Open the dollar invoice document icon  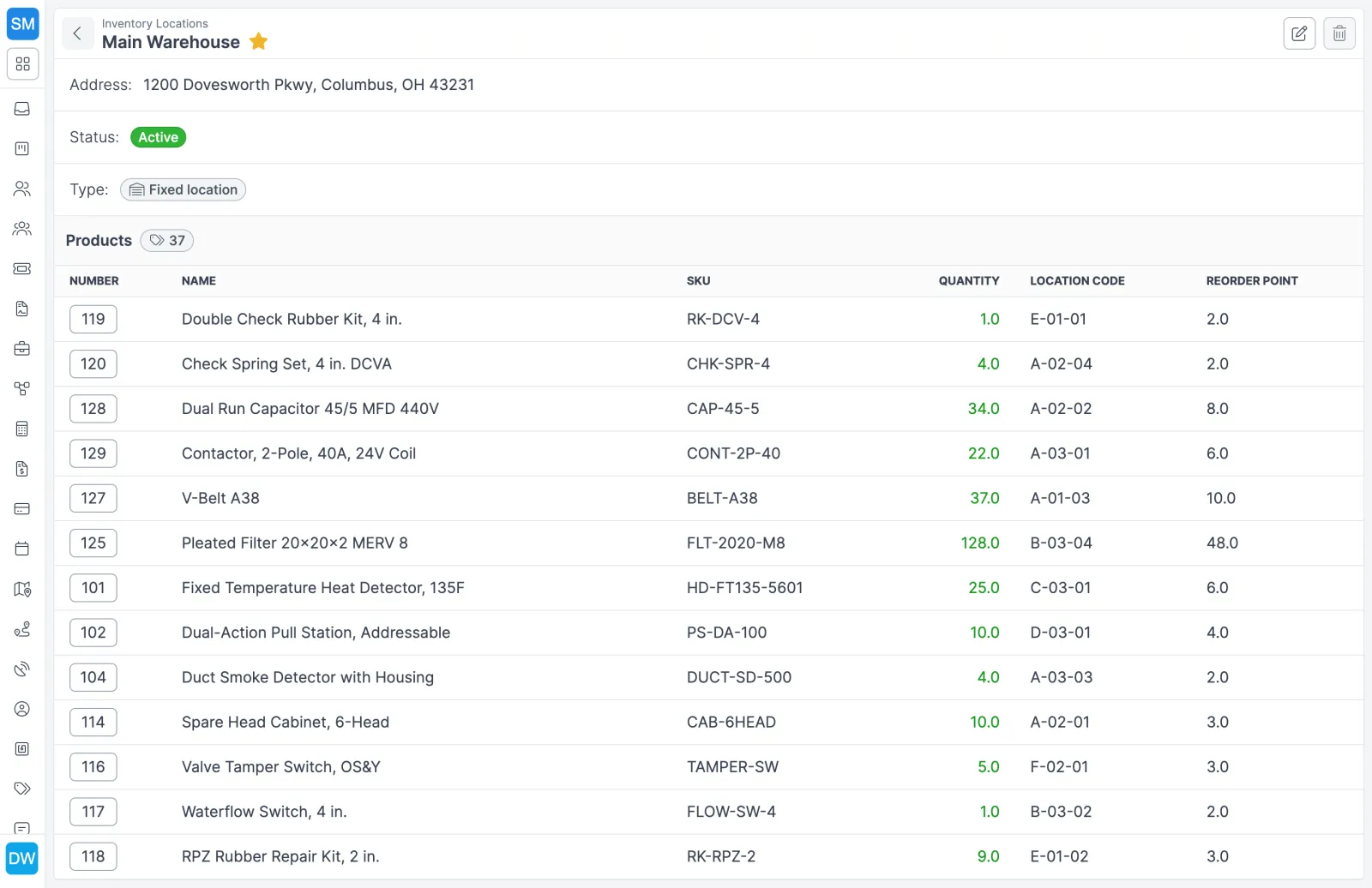pos(22,469)
